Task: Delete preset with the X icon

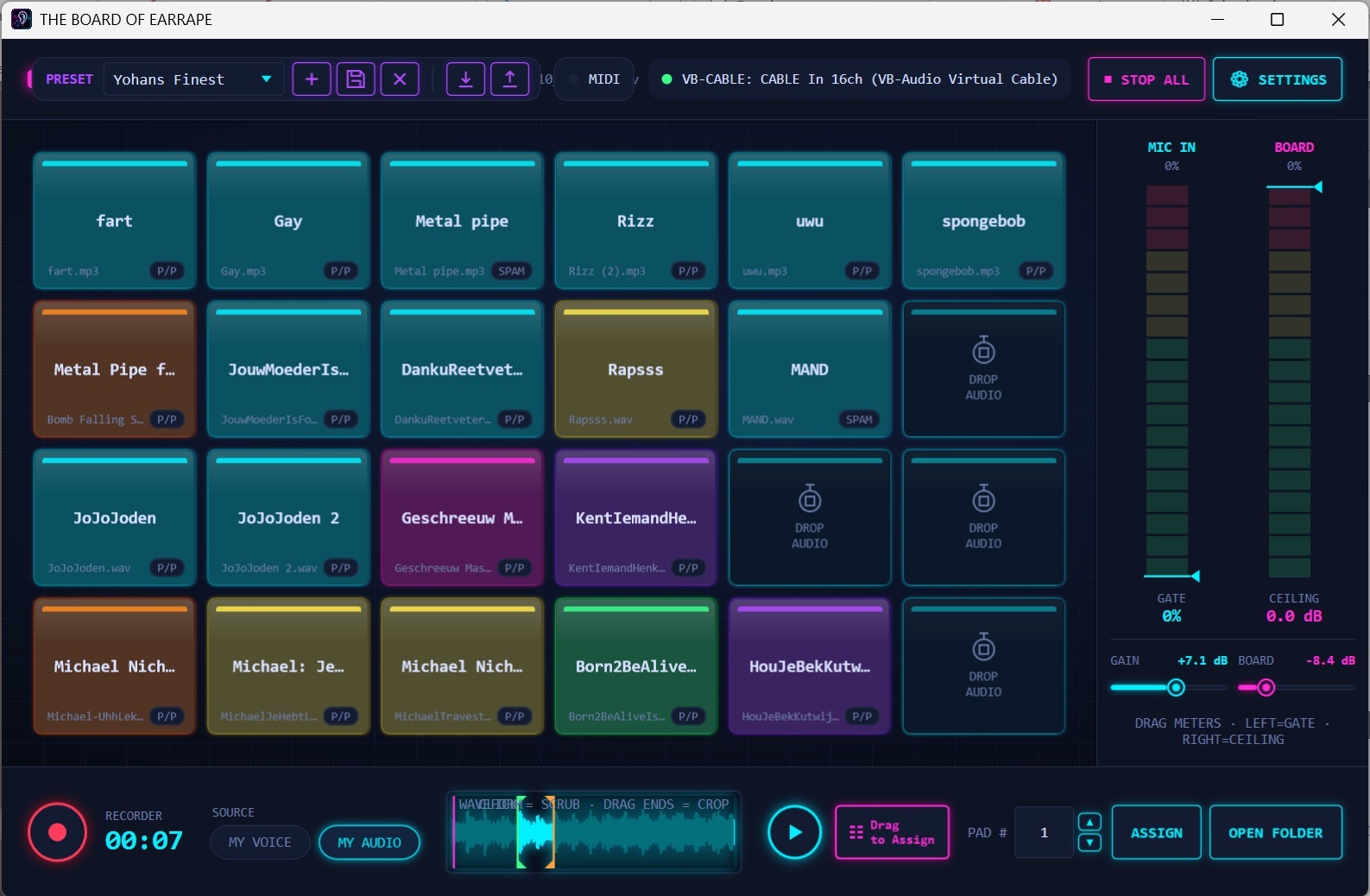Action: (x=400, y=79)
